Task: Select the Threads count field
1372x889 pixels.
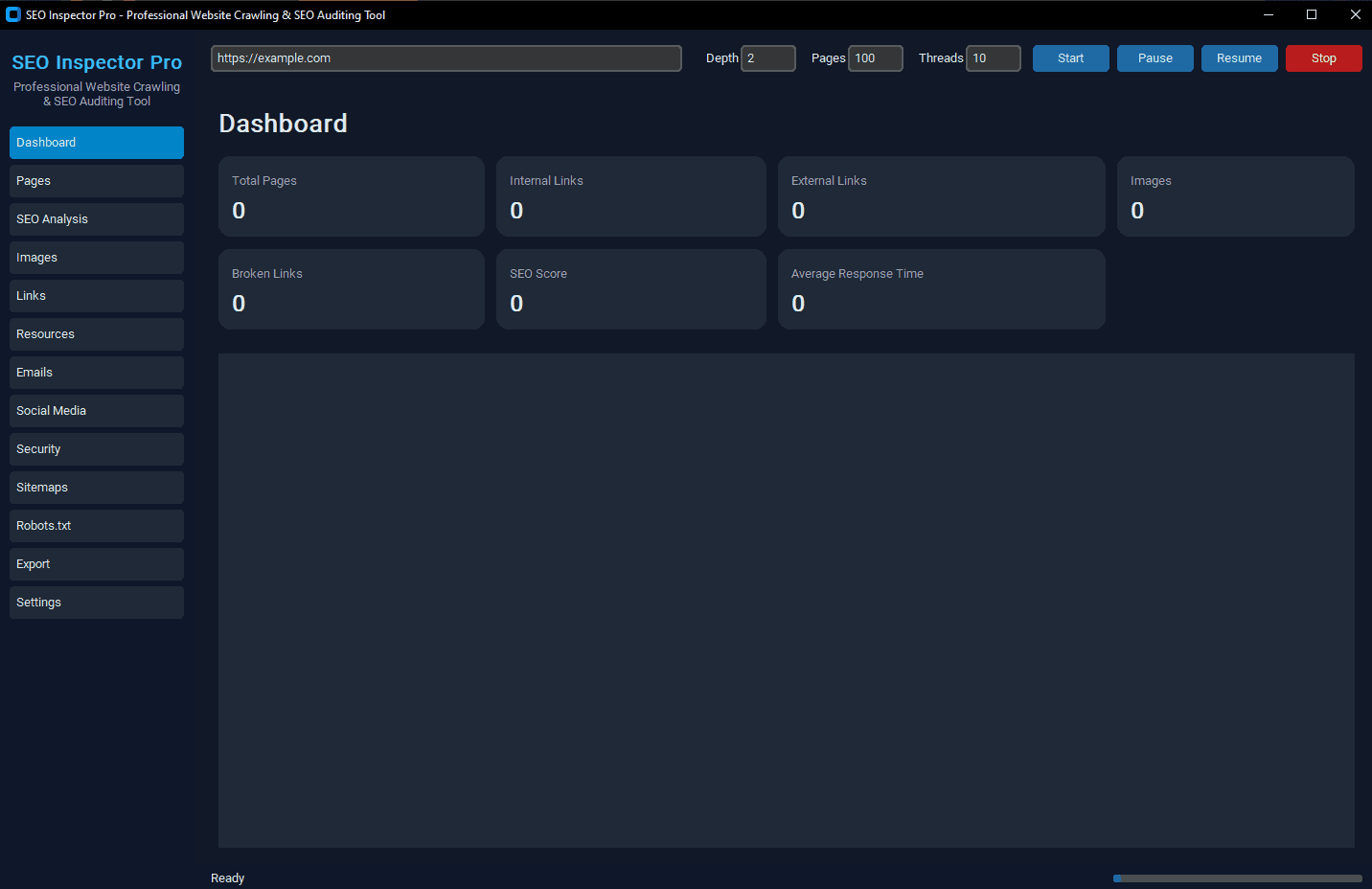Action: [x=994, y=58]
